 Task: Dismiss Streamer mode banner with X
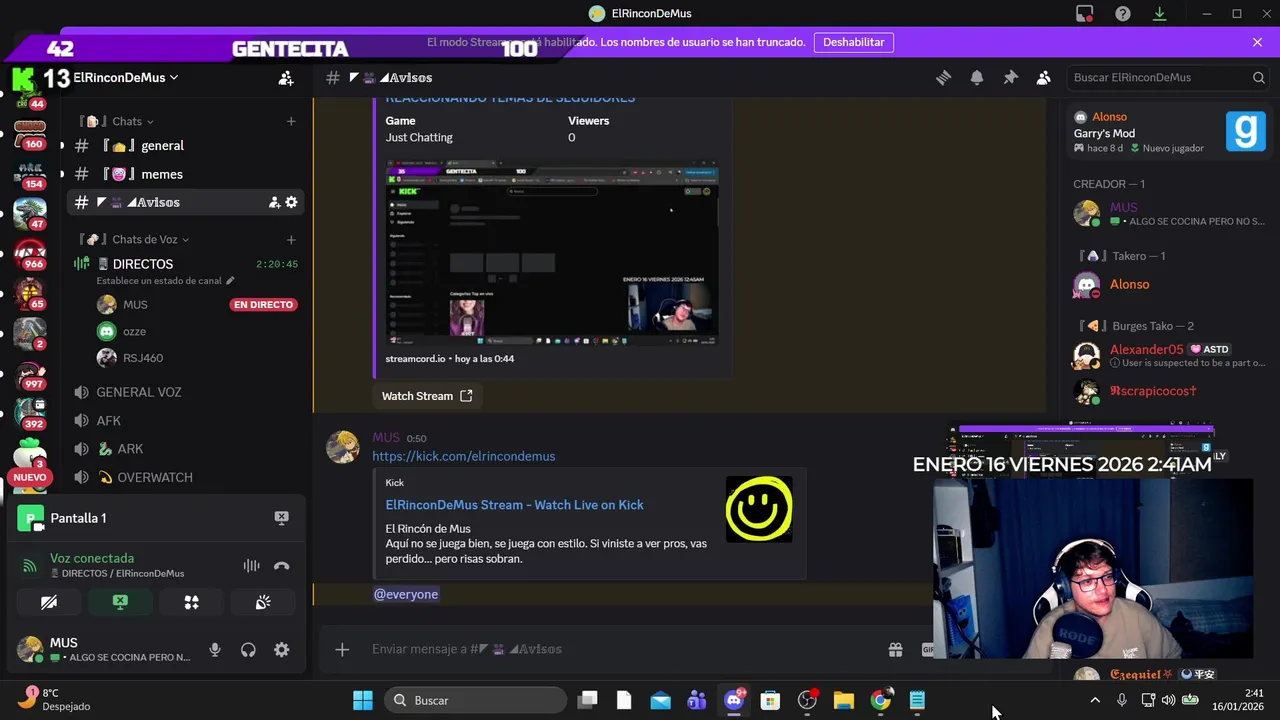(1257, 42)
